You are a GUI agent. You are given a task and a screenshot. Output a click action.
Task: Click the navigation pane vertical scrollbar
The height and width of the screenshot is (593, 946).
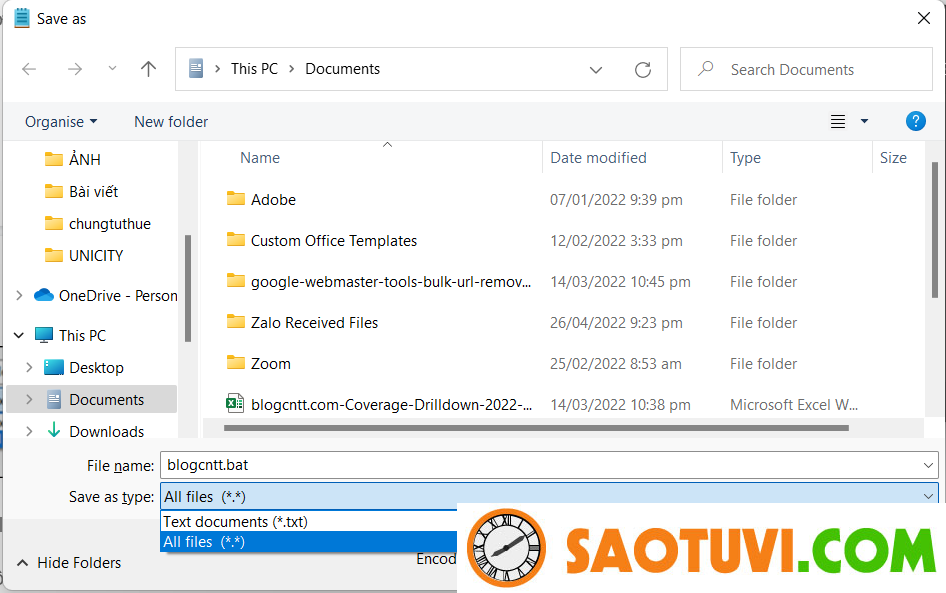(x=188, y=288)
